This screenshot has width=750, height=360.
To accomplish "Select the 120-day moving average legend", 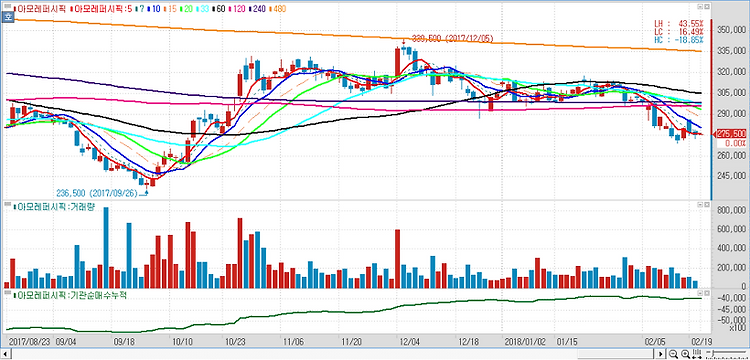I will (x=238, y=9).
